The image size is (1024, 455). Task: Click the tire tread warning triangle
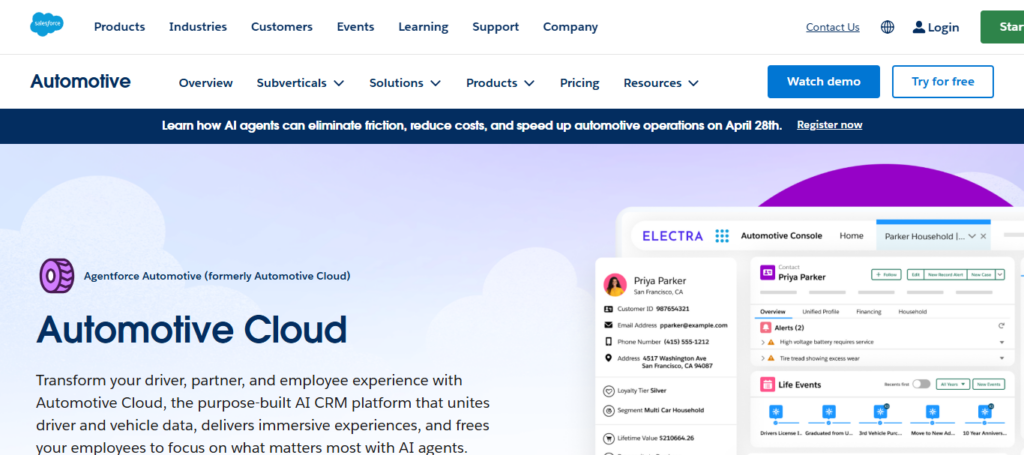(x=771, y=358)
